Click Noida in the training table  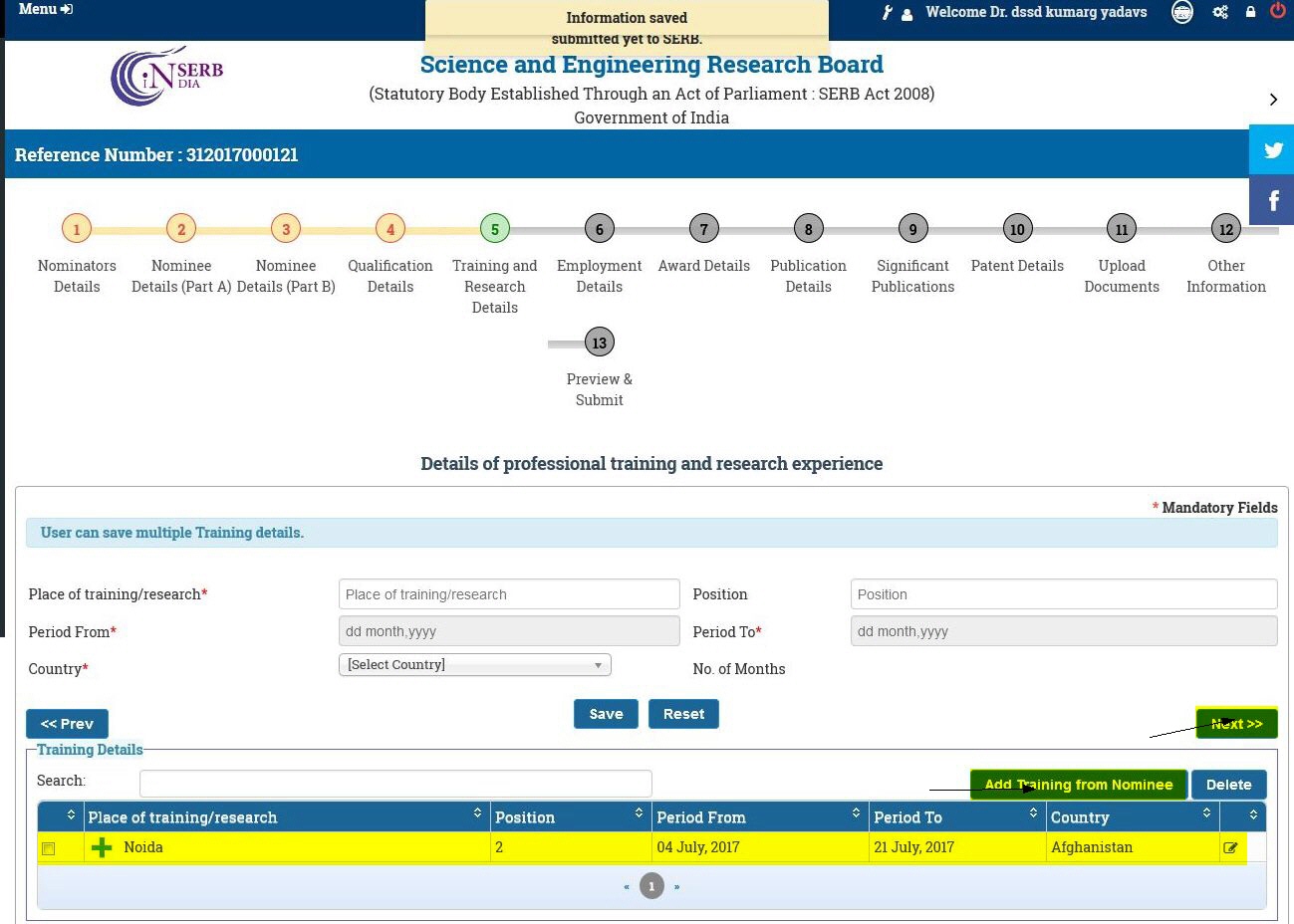click(x=143, y=847)
